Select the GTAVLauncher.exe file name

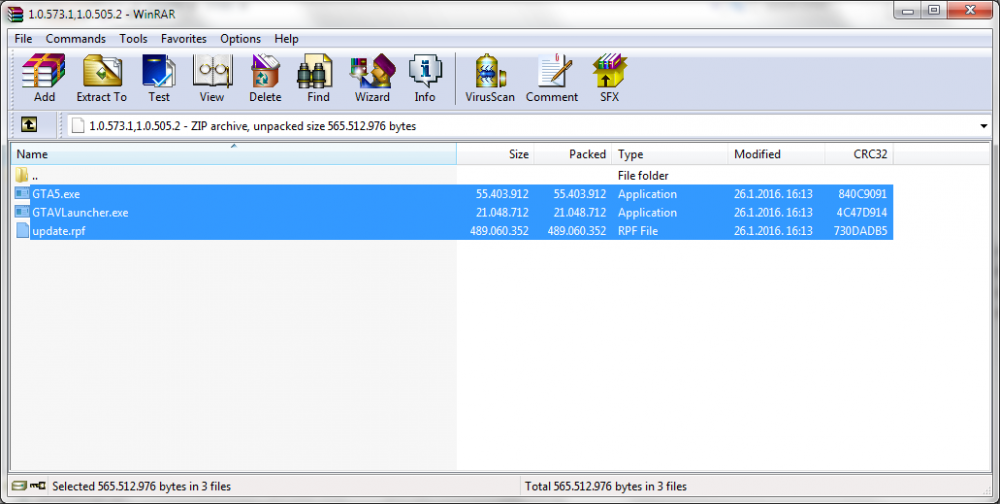[80, 212]
